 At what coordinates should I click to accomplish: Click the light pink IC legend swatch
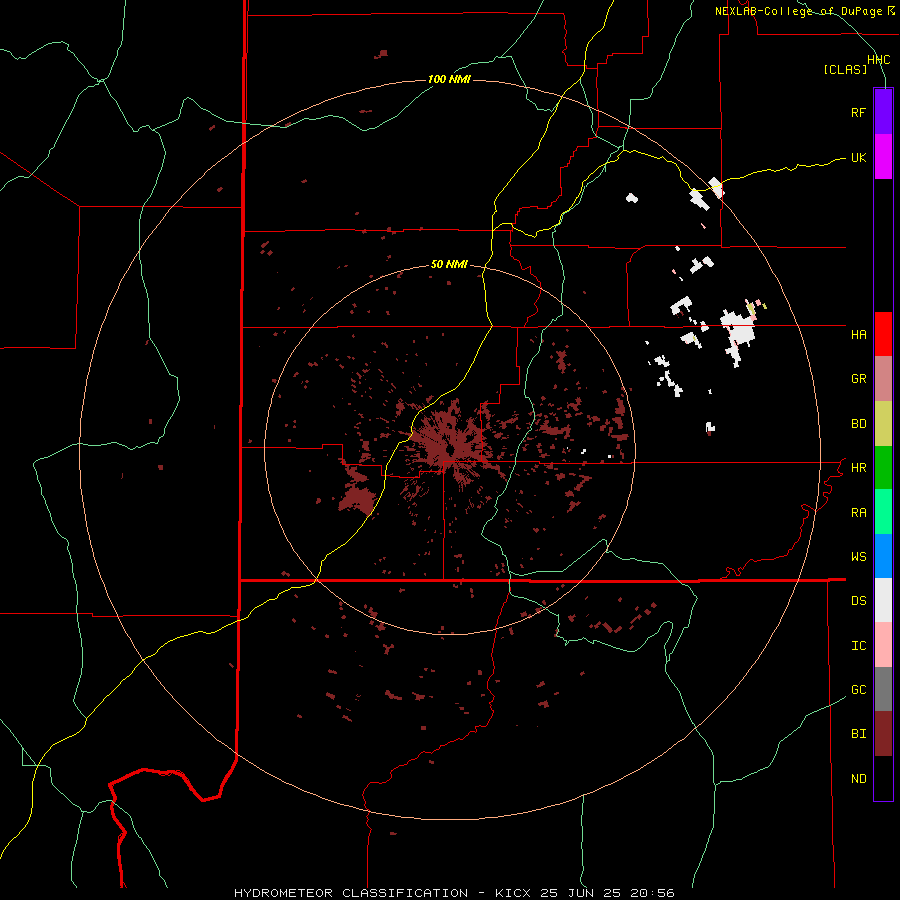[883, 645]
